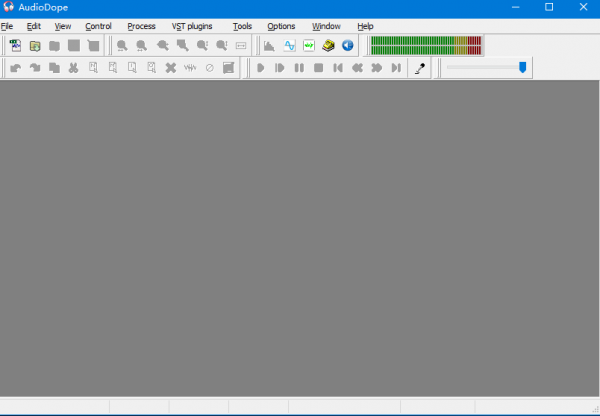Click the green-red level meter display

point(426,46)
